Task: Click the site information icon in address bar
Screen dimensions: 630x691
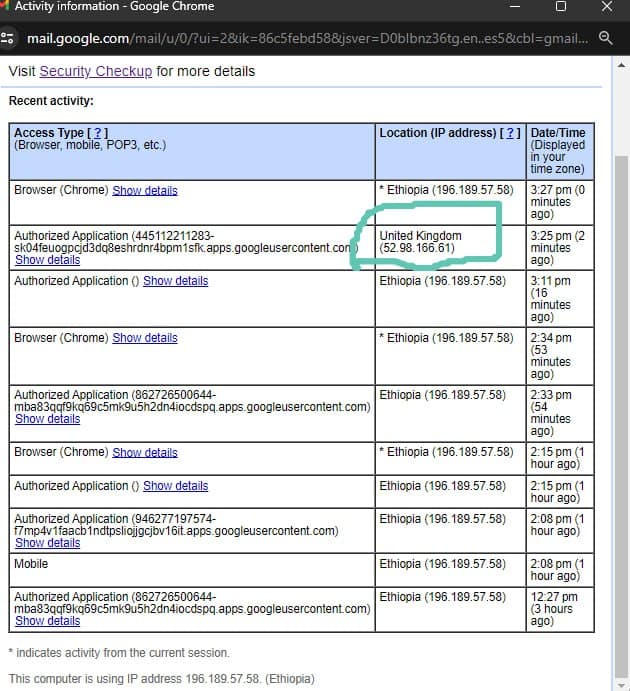Action: (7, 38)
